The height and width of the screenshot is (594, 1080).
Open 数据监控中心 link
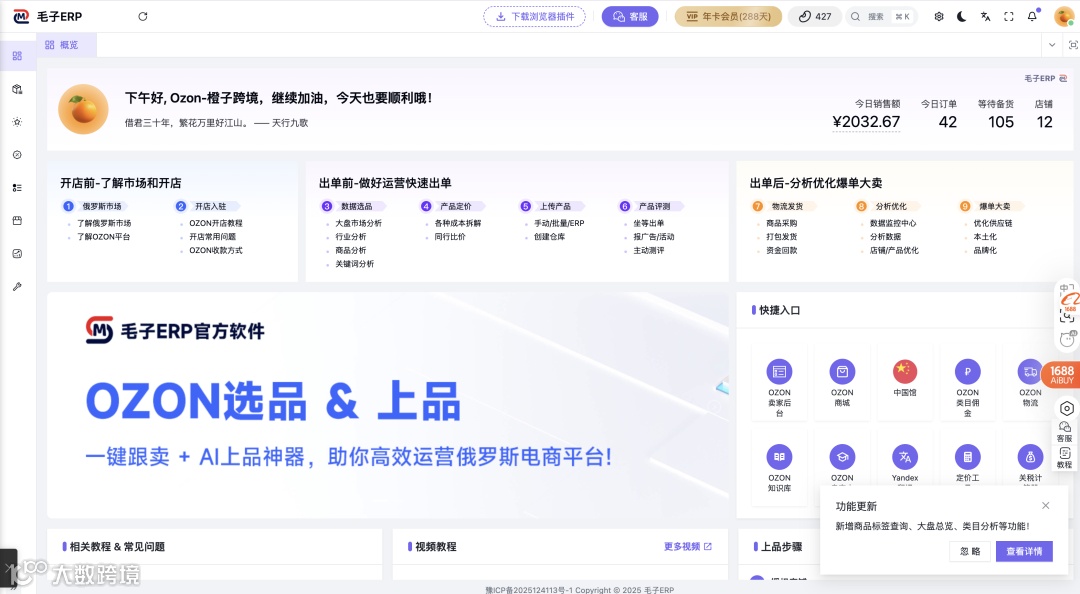tap(893, 223)
